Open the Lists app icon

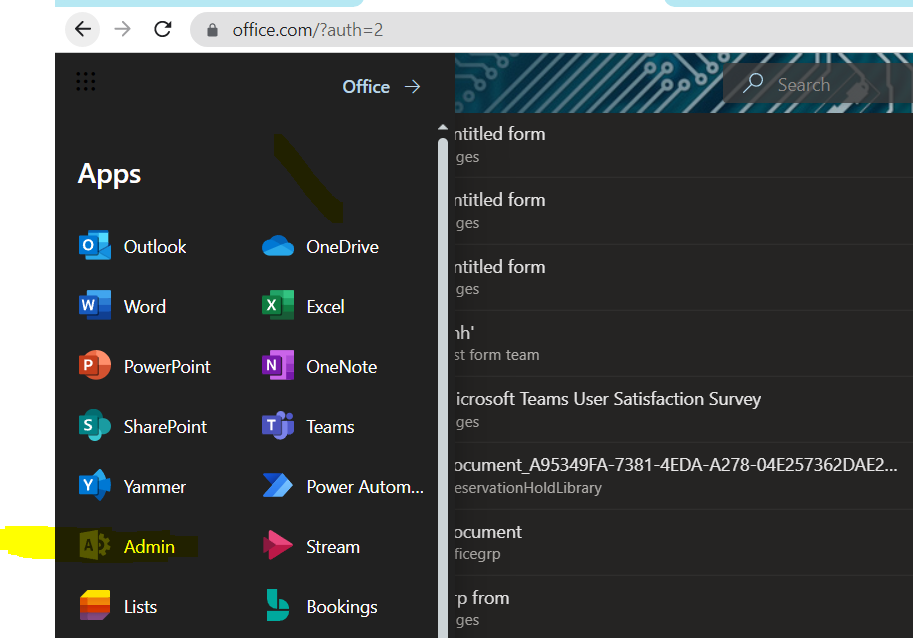coord(95,605)
